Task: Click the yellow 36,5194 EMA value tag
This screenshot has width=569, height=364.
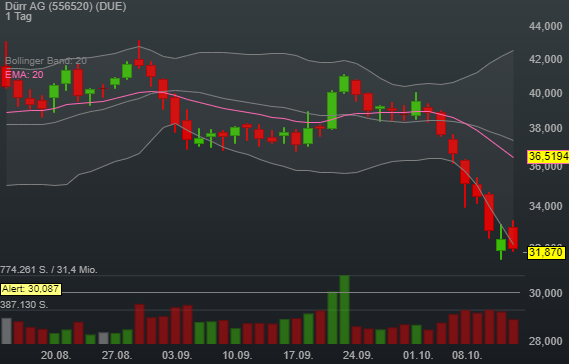Action: (548, 156)
